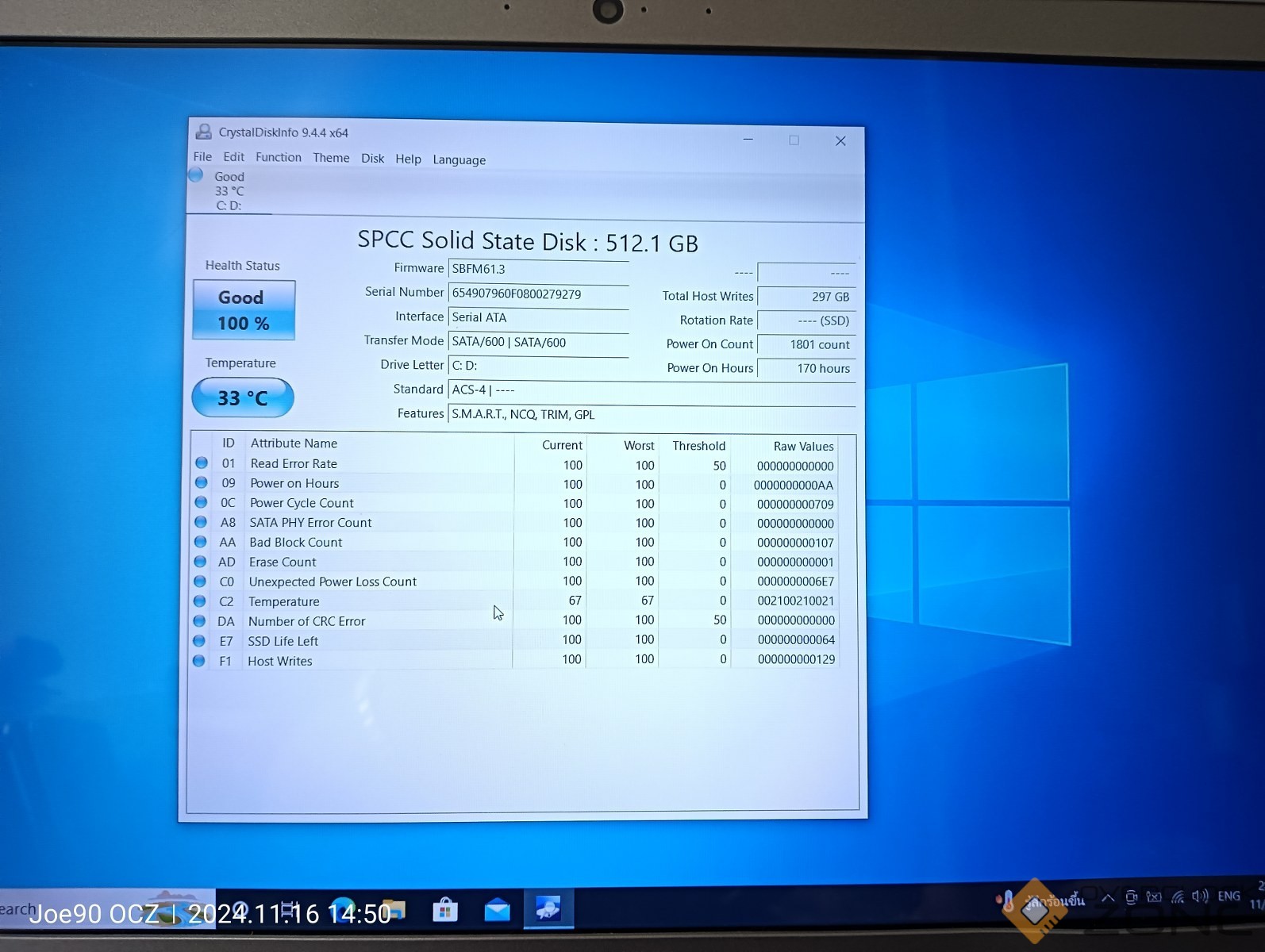This screenshot has height=952, width=1265.
Task: Click the SPCC Solid State Disk title
Action: [528, 241]
